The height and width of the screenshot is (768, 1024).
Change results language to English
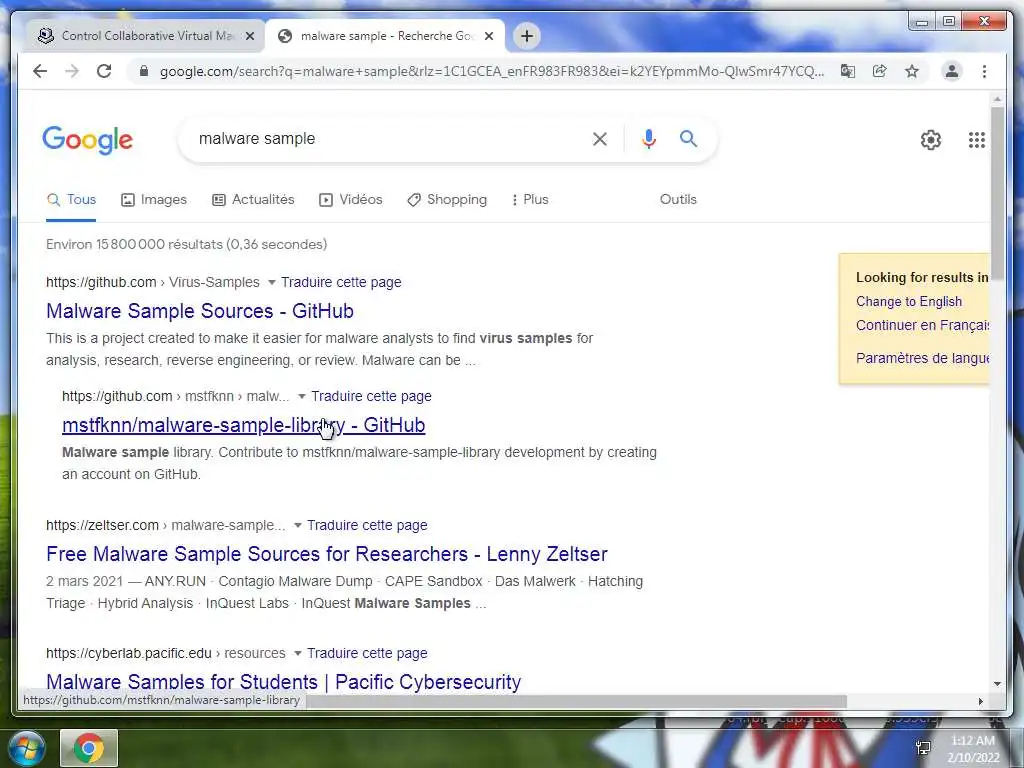tap(908, 302)
